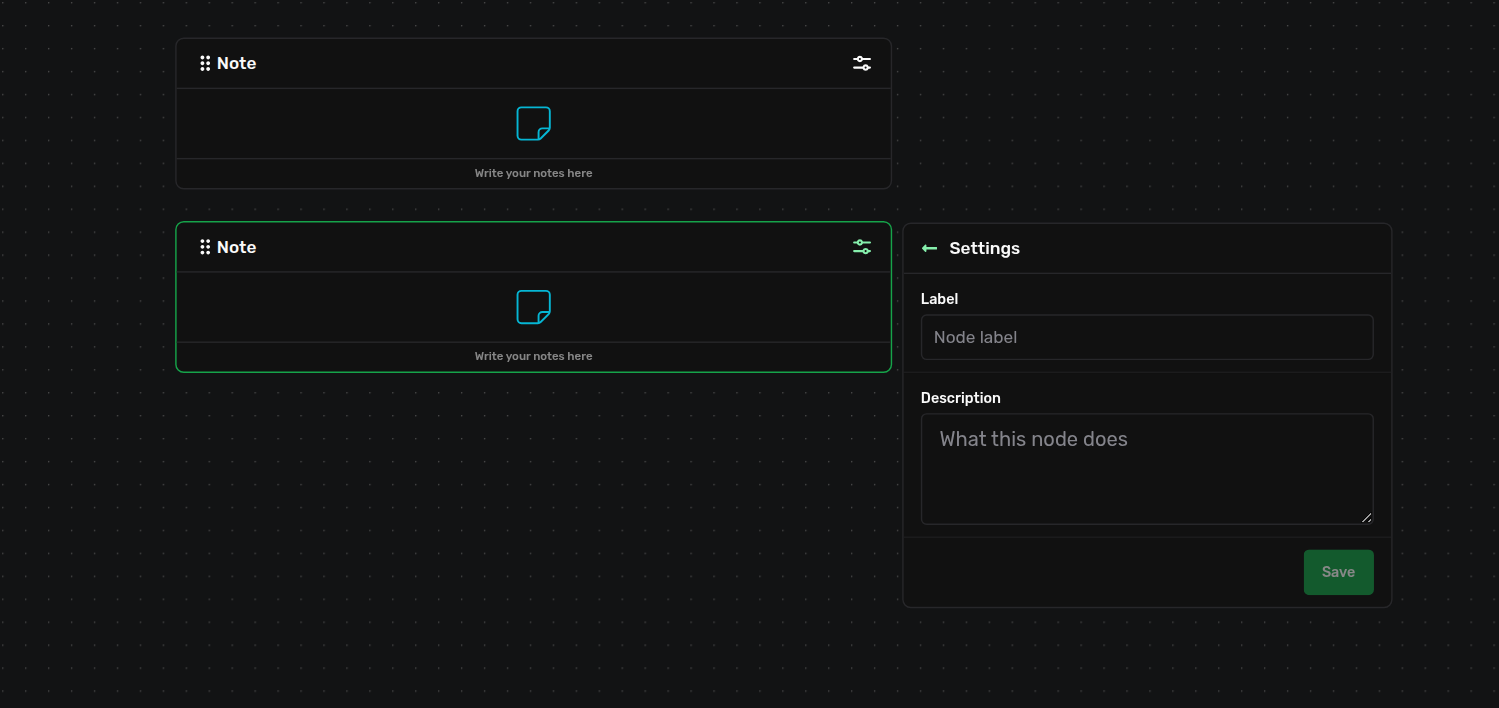Grab the drag handle of top Note node
1499x708 pixels.
click(205, 63)
